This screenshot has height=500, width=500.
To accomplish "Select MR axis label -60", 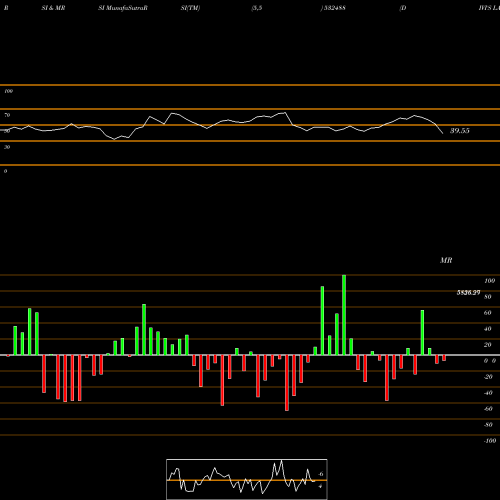I will 488,409.
